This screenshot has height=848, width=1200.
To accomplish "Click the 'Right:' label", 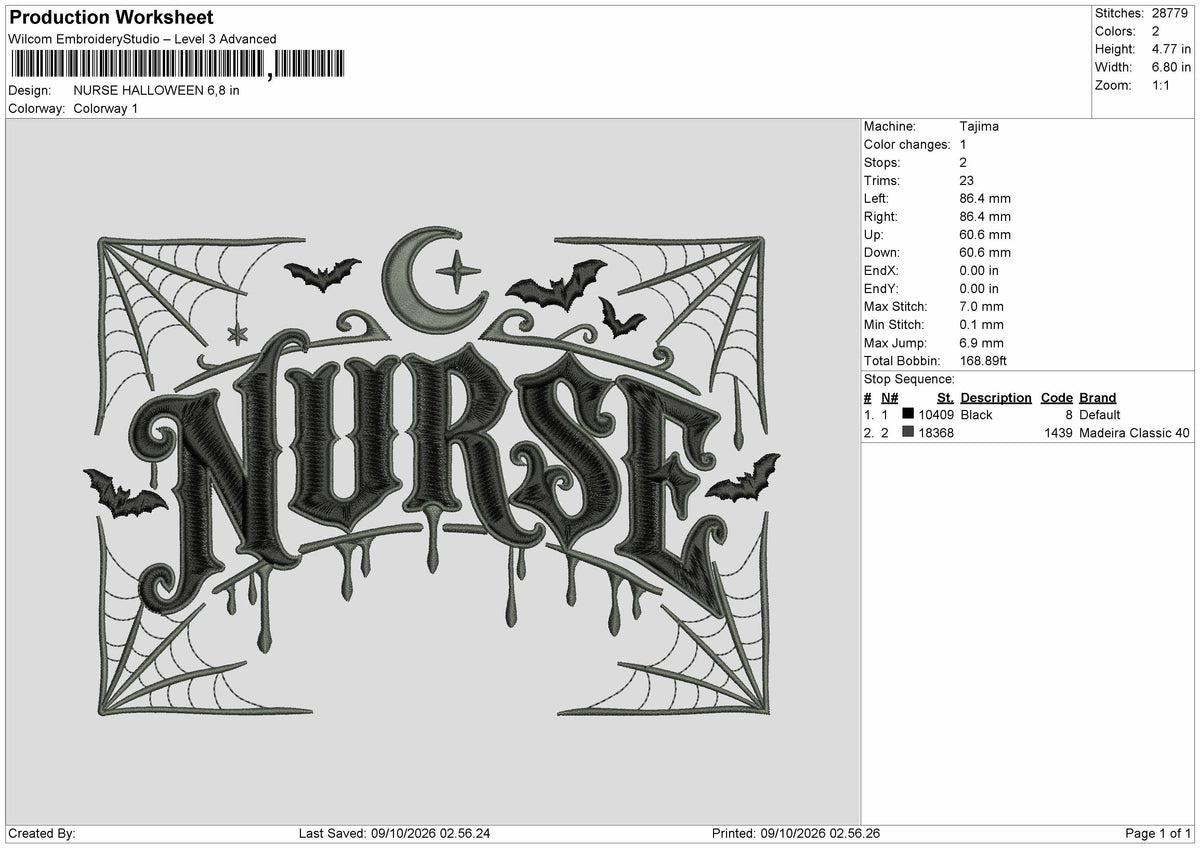I will pos(881,216).
